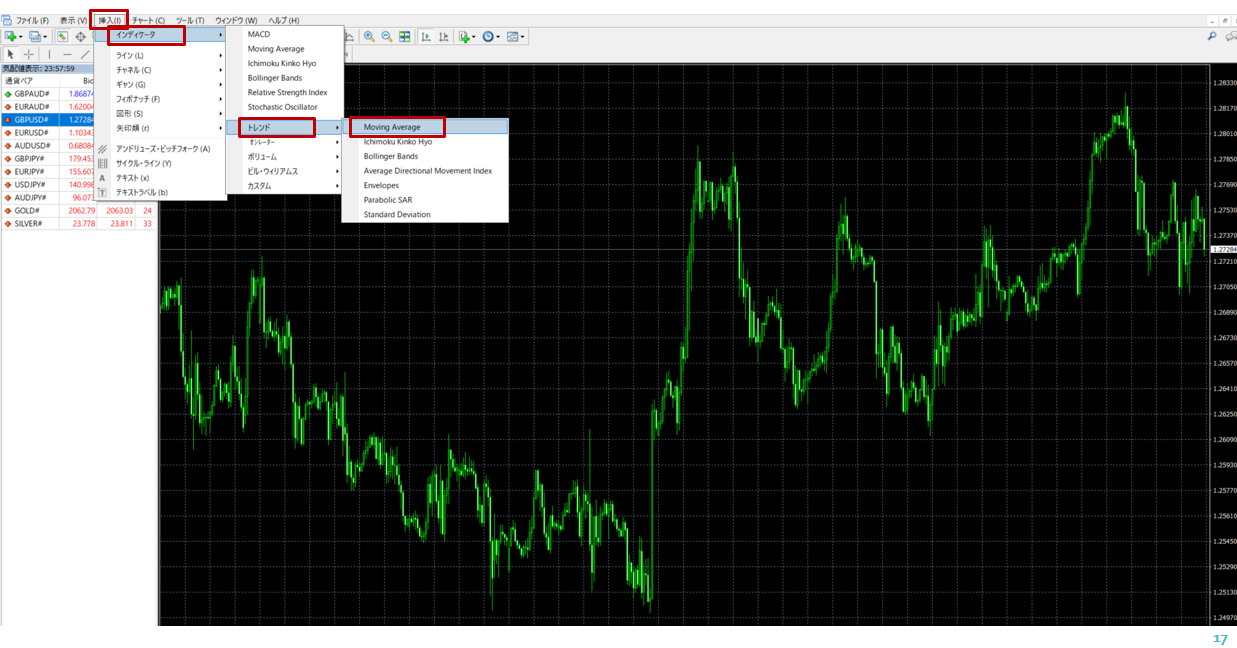Select the GOLD# row in Market Watch
The height and width of the screenshot is (648, 1237).
coord(28,211)
